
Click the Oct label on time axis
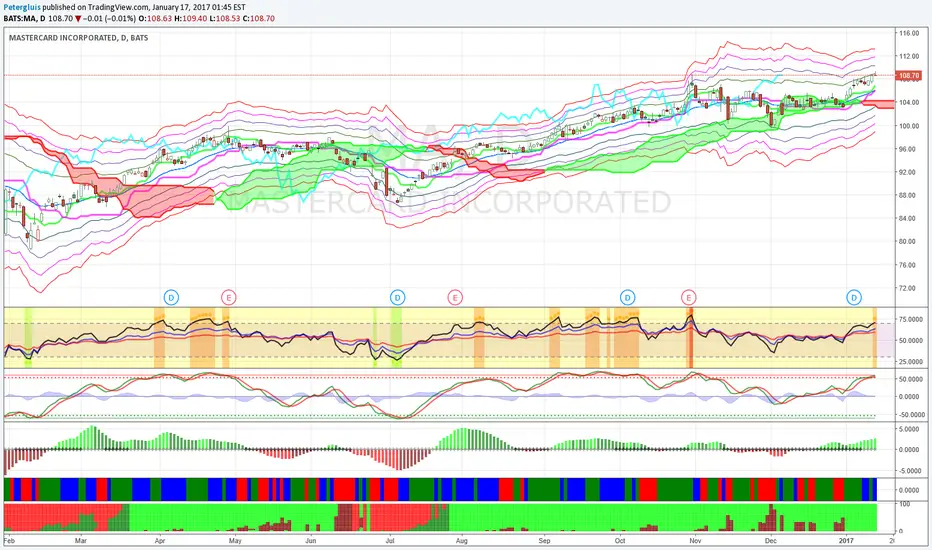pos(620,540)
